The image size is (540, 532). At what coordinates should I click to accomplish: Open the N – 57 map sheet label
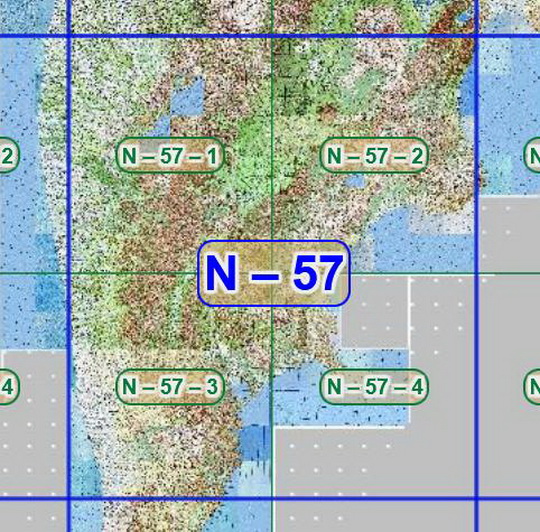tap(274, 273)
